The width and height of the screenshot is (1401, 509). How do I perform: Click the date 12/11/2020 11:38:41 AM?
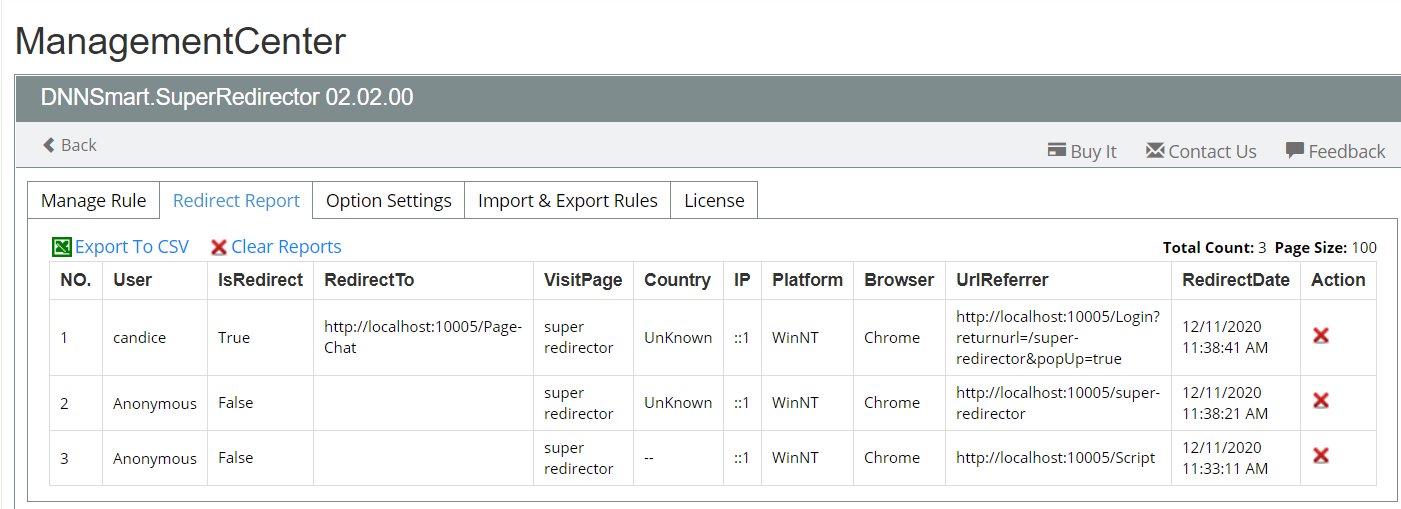tap(1225, 337)
